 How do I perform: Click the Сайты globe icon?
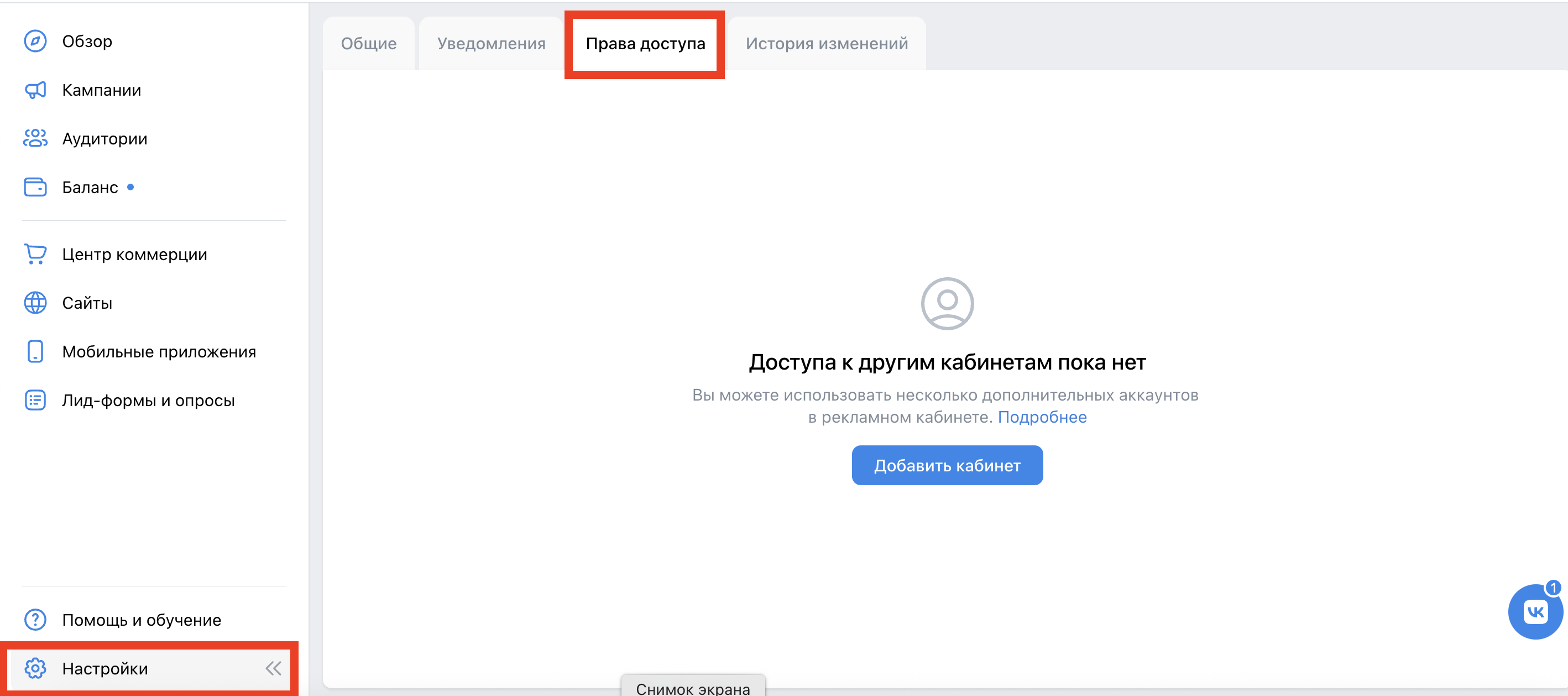tap(35, 303)
